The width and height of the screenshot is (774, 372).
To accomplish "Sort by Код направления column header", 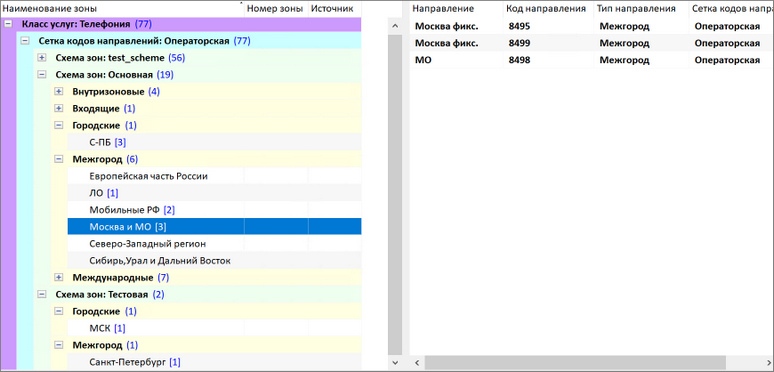I will point(548,8).
